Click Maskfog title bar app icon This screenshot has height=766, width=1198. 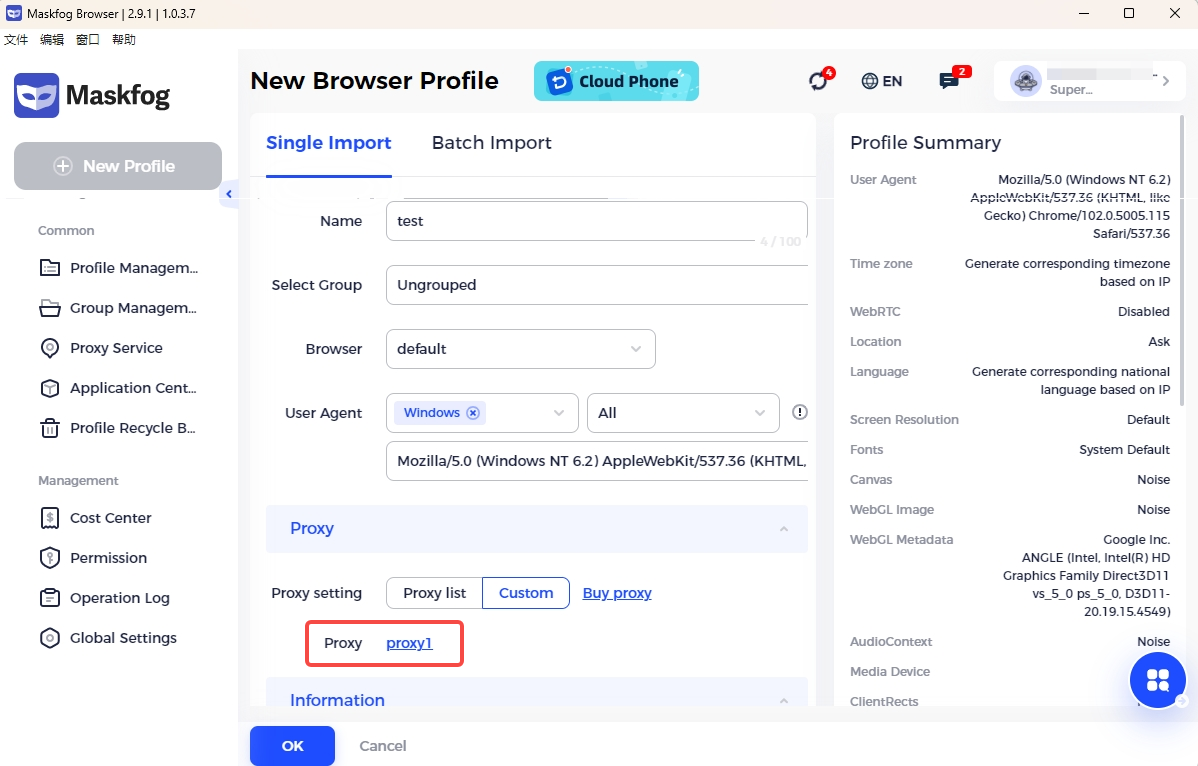tap(14, 13)
